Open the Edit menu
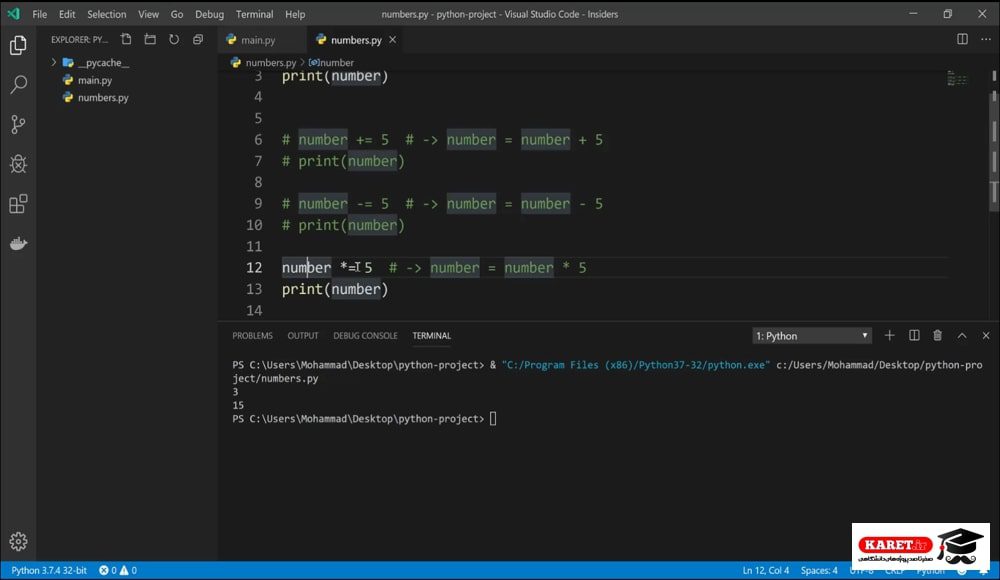 [67, 14]
